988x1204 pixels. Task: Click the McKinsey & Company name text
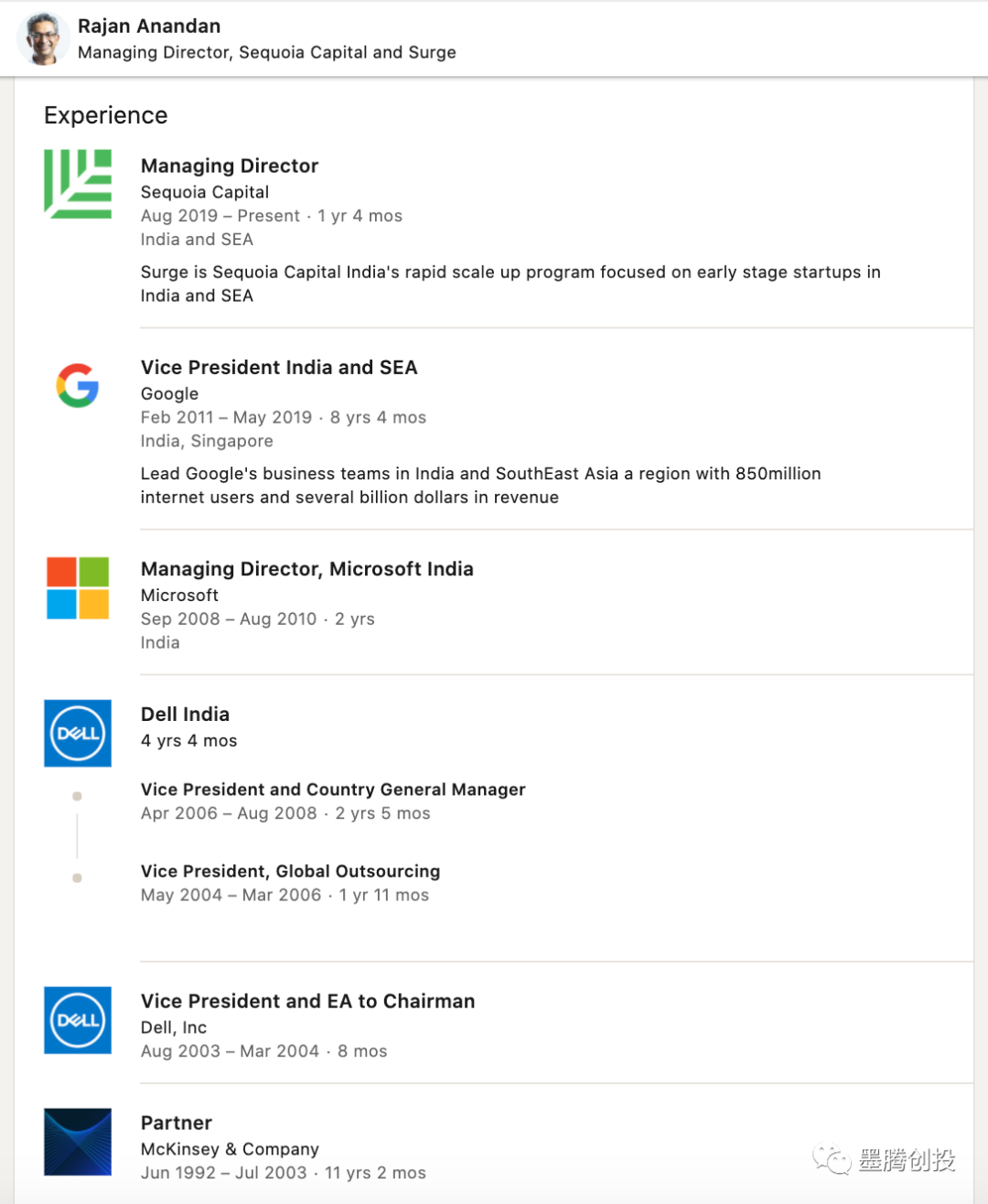(230, 1149)
